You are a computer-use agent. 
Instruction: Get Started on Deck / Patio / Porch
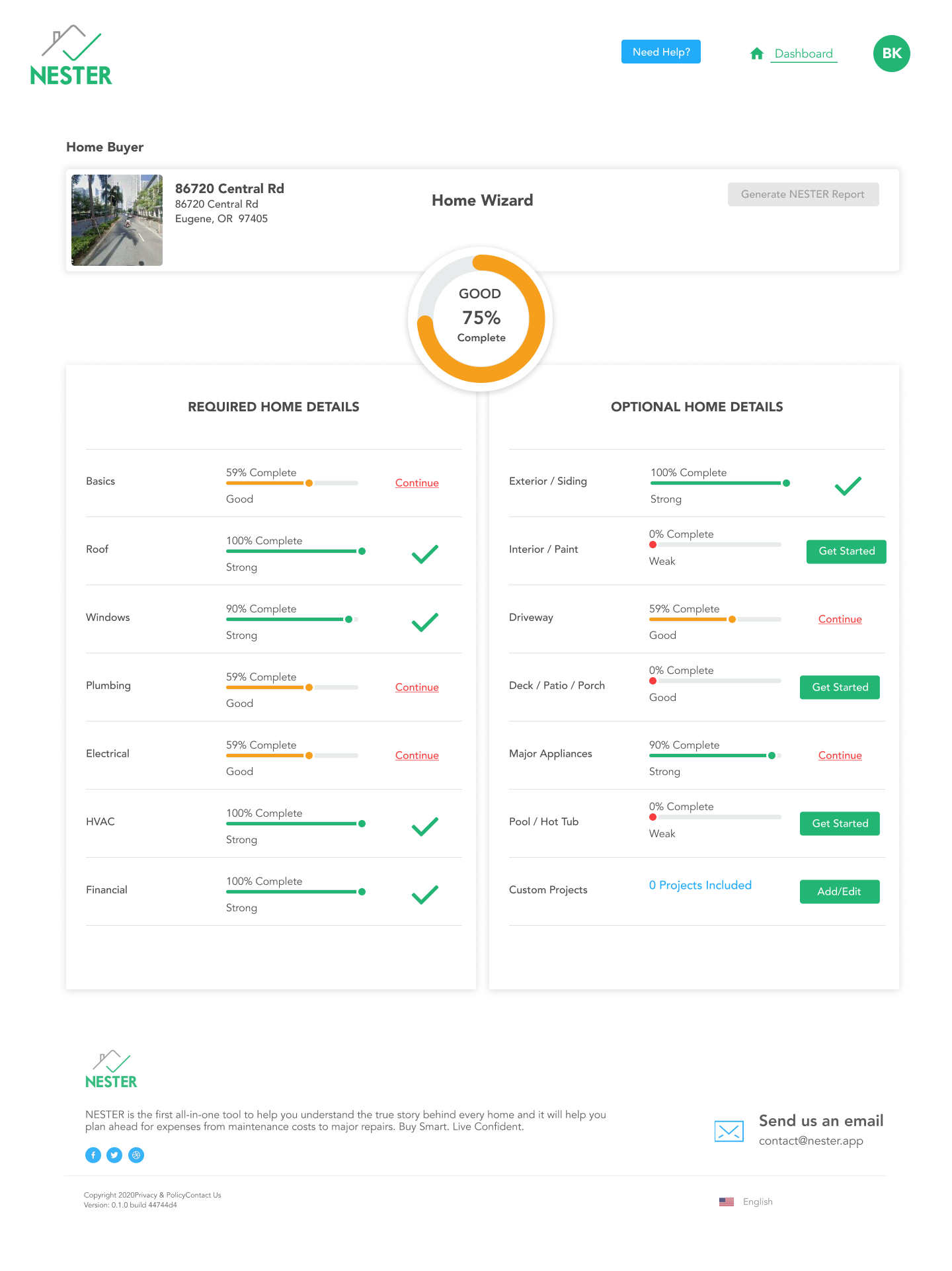(x=840, y=688)
